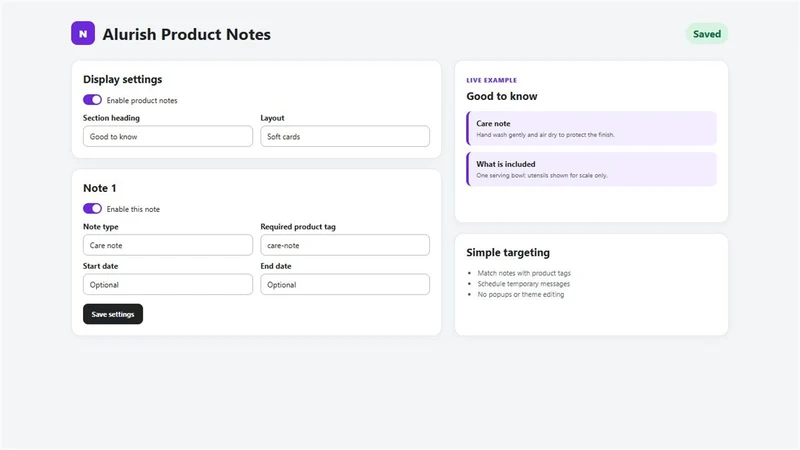This screenshot has height=450, width=800.
Task: Click No popups or theme editing text
Action: tap(521, 294)
